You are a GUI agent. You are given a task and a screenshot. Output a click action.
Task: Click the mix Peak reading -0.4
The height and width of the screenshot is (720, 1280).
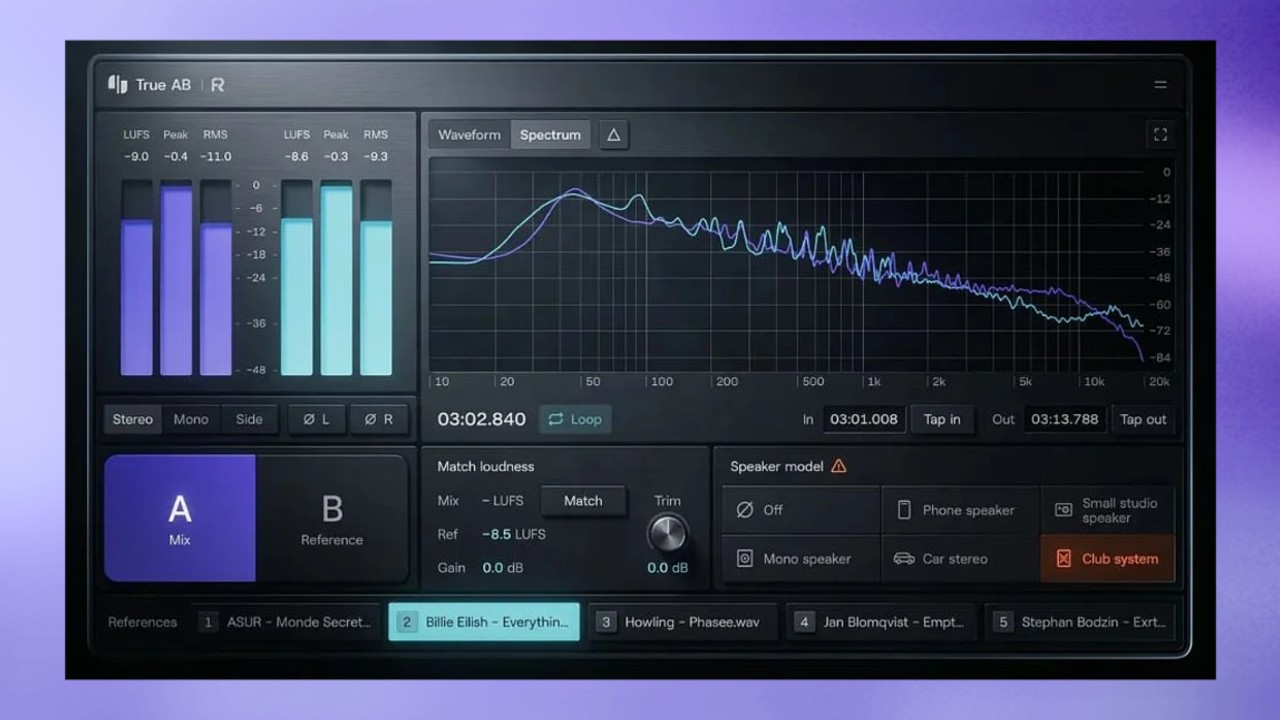[x=175, y=156]
